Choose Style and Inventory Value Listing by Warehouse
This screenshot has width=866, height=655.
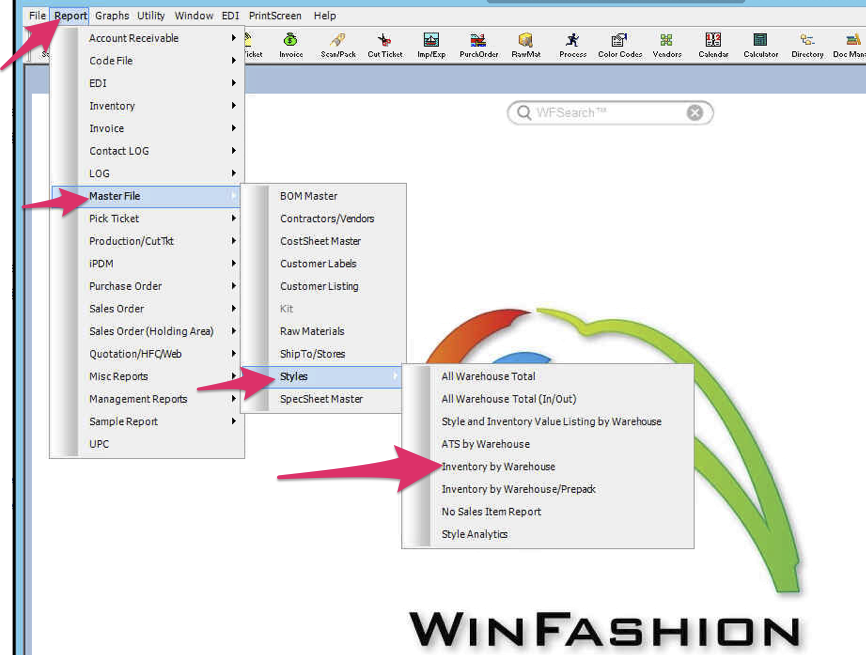548,421
